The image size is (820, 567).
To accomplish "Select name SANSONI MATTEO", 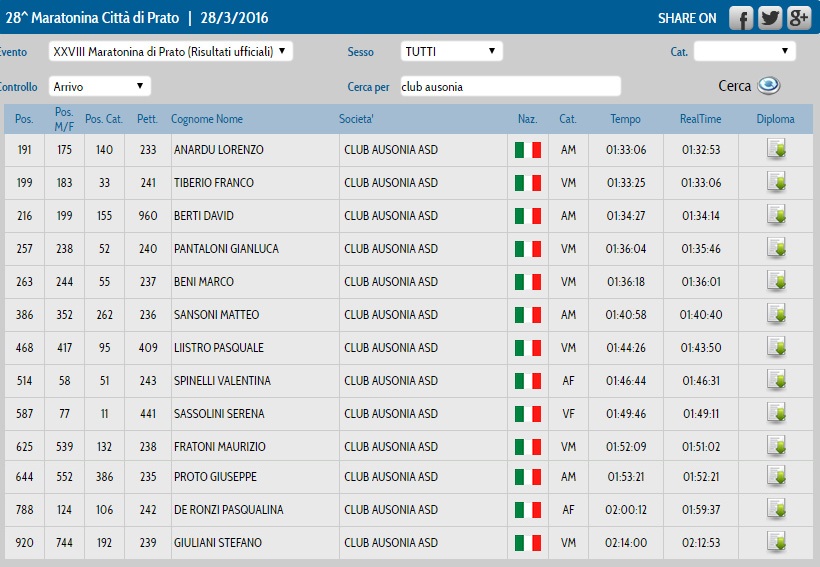I will (x=217, y=314).
